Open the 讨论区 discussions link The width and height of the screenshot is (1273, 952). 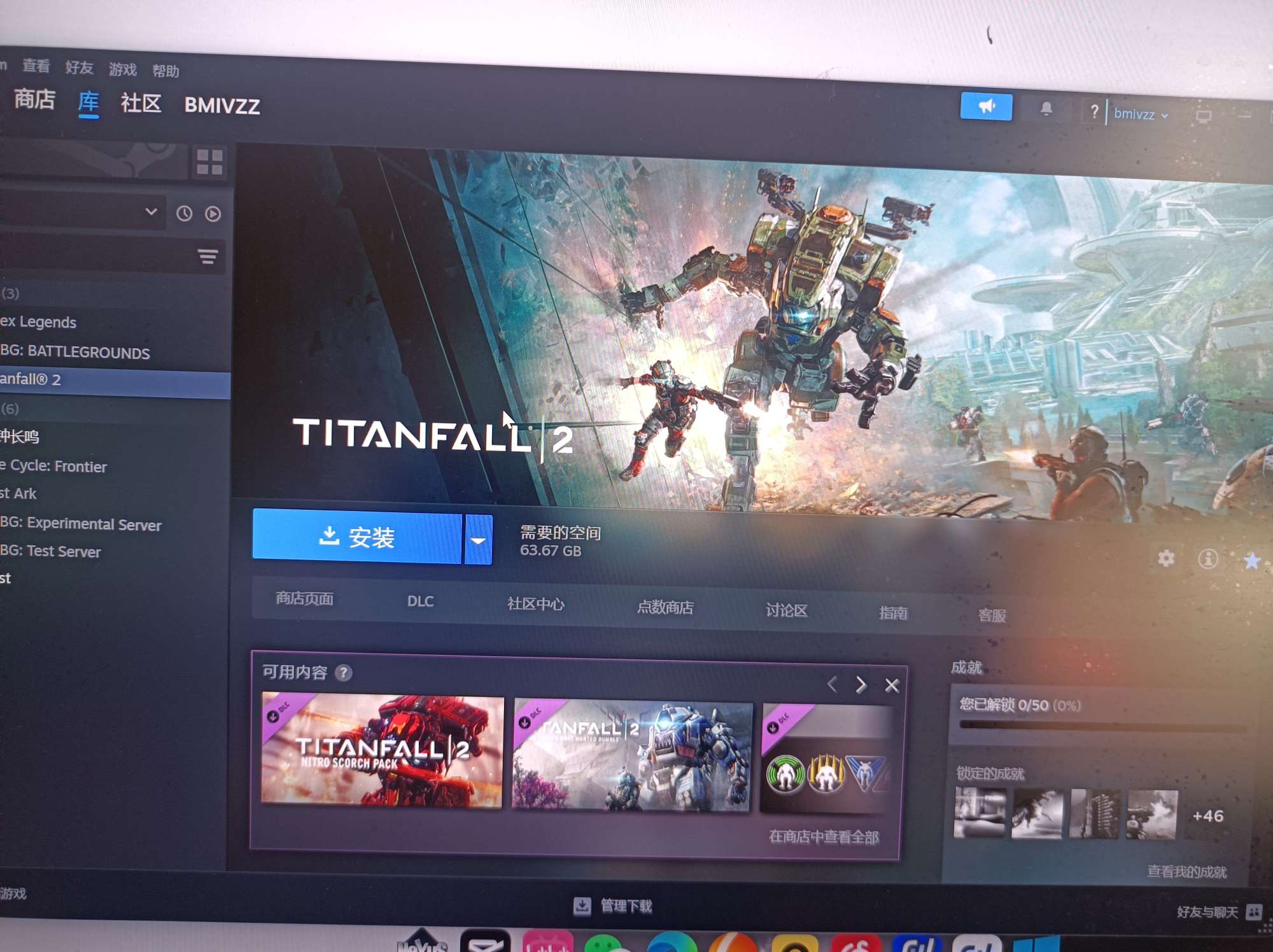pyautogui.click(x=786, y=611)
